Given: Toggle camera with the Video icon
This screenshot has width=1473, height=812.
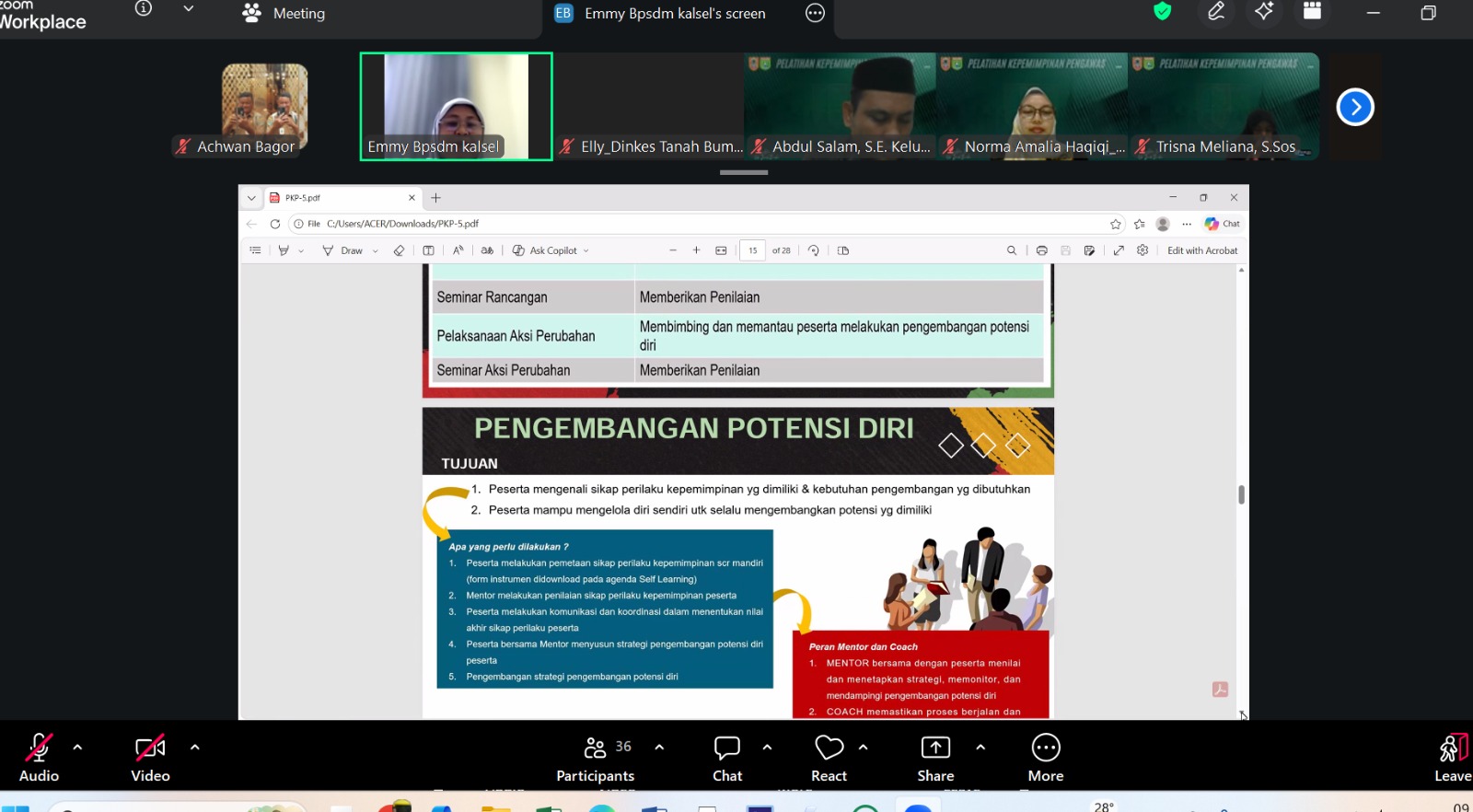Looking at the screenshot, I should [150, 748].
